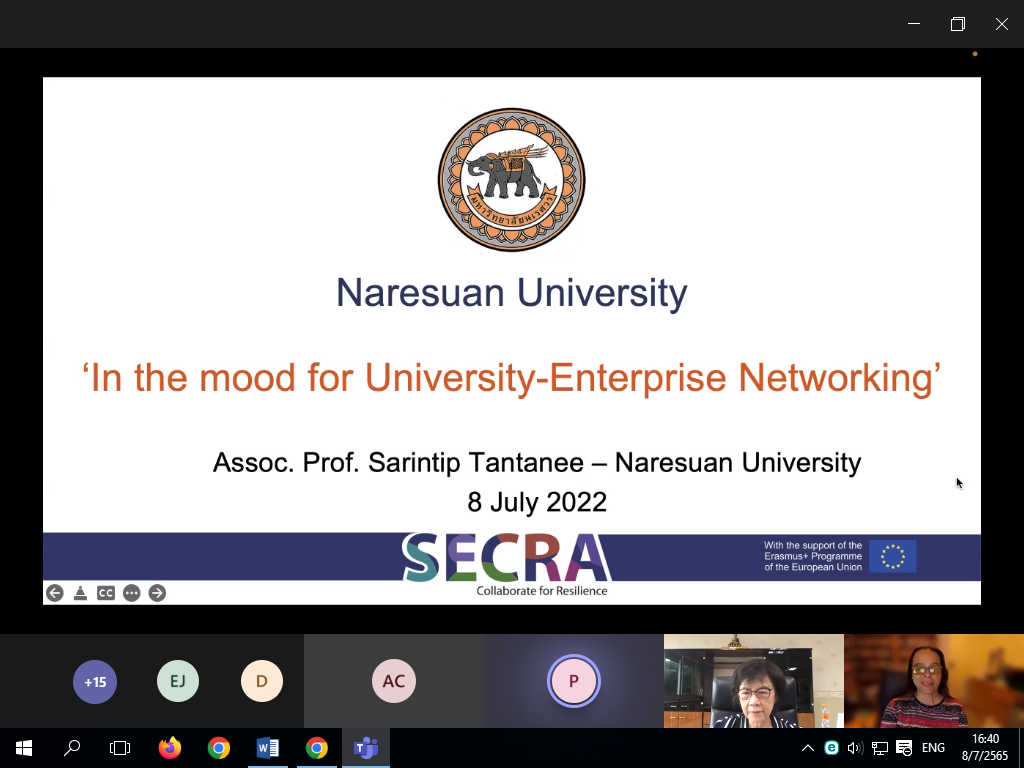This screenshot has height=768, width=1024.
Task: Restore down the Teams meeting window
Action: [958, 24]
